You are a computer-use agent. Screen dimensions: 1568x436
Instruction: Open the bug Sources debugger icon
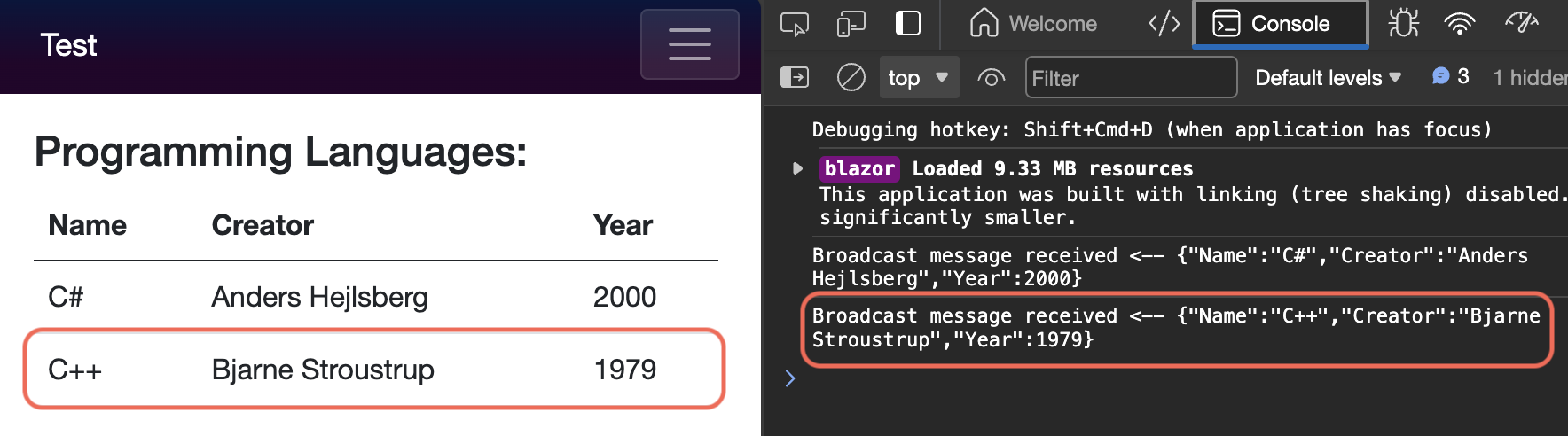coord(1403,24)
